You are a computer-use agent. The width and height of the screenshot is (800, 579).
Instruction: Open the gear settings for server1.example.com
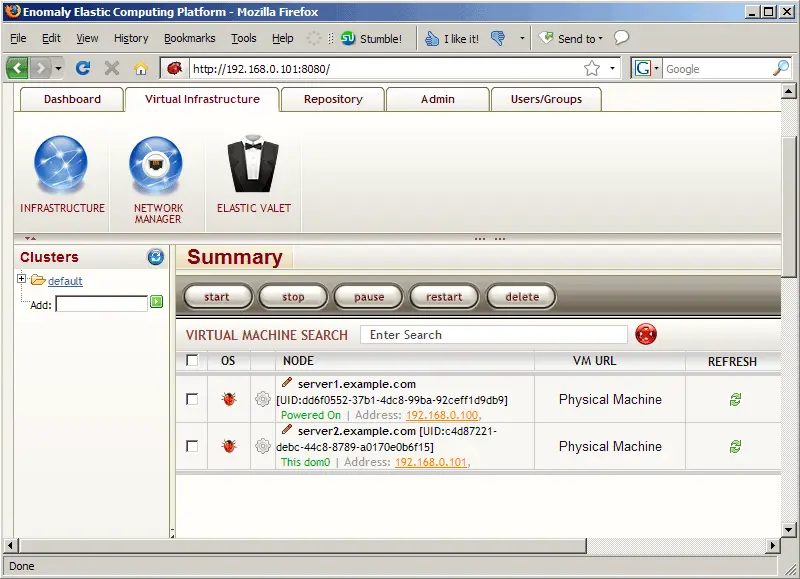pos(263,399)
